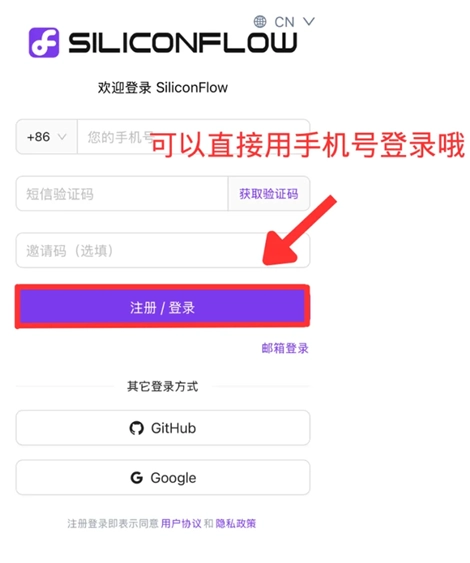Click the SILICONFLOW wordmark text
The height and width of the screenshot is (563, 470).
pos(183,43)
